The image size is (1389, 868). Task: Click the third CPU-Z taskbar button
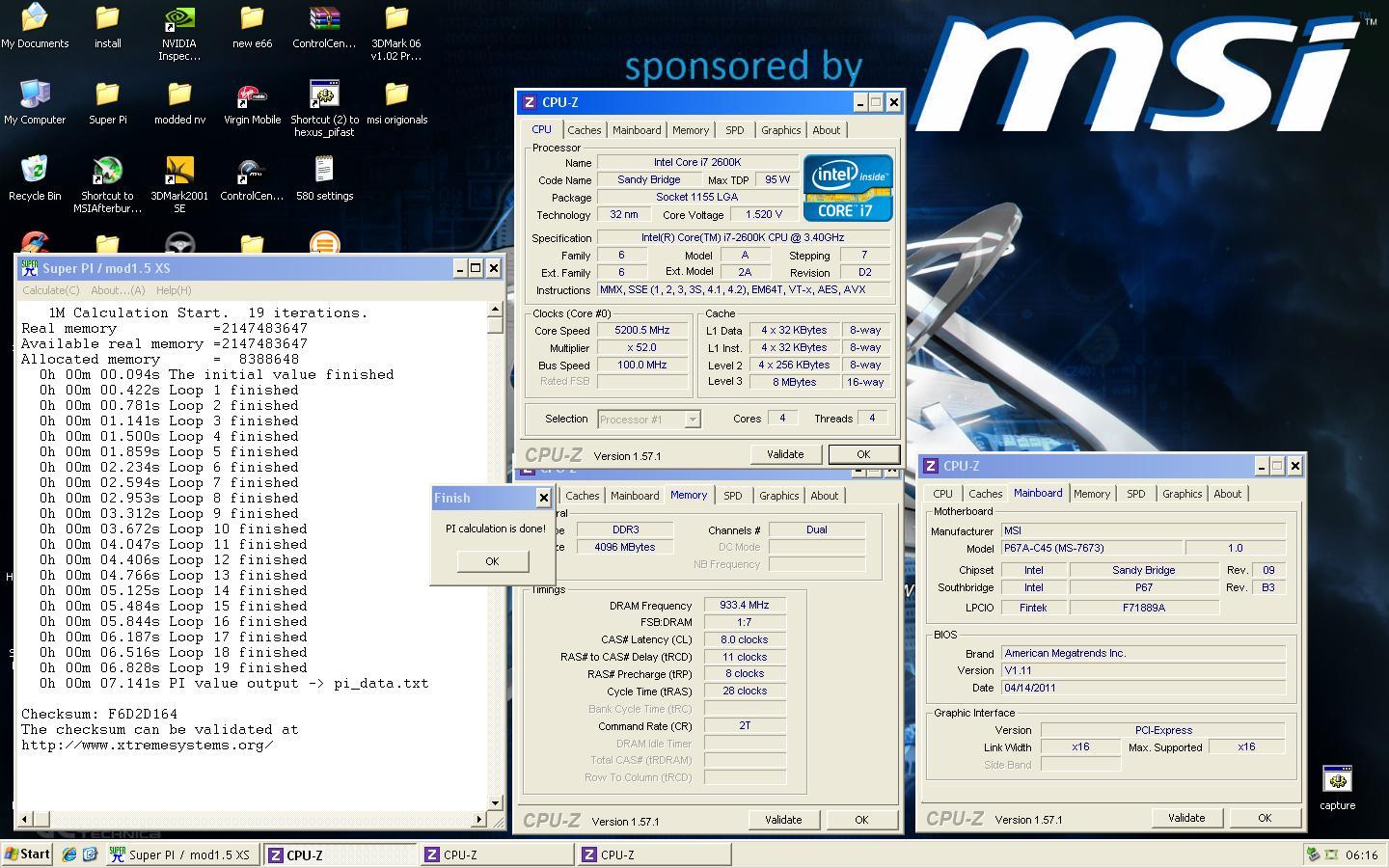[x=654, y=854]
